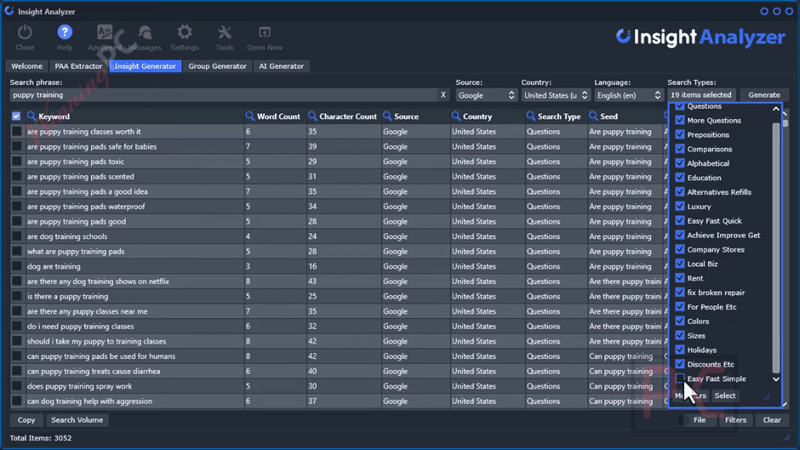Screen dimensions: 800x450
Task: Click the File button
Action: (x=699, y=420)
